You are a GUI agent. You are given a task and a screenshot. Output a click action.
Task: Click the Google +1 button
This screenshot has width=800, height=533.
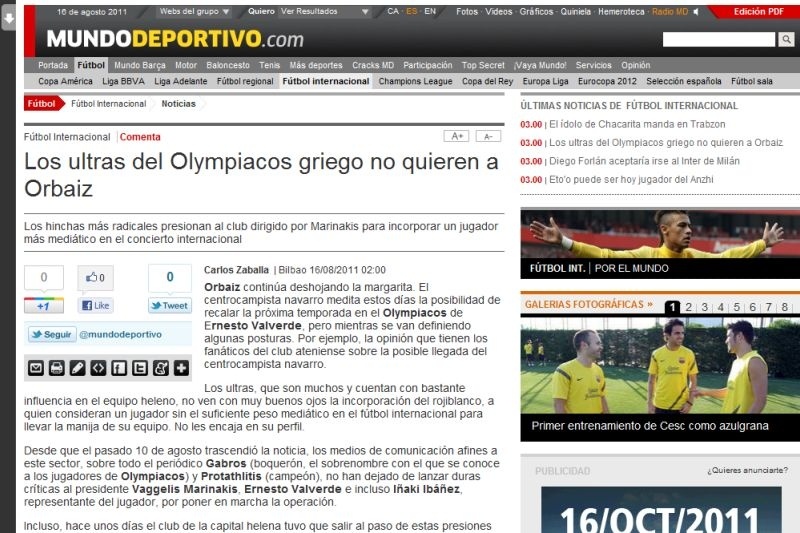tap(44, 306)
